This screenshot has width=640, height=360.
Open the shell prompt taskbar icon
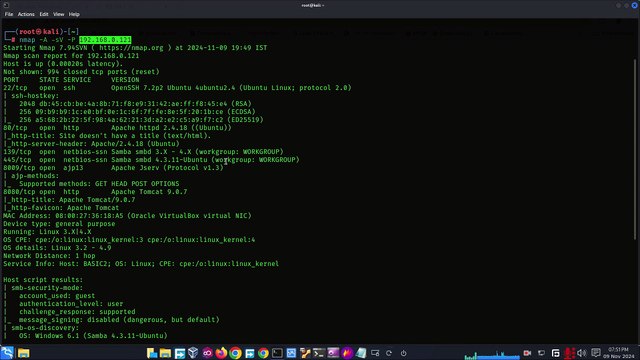coord(319,353)
